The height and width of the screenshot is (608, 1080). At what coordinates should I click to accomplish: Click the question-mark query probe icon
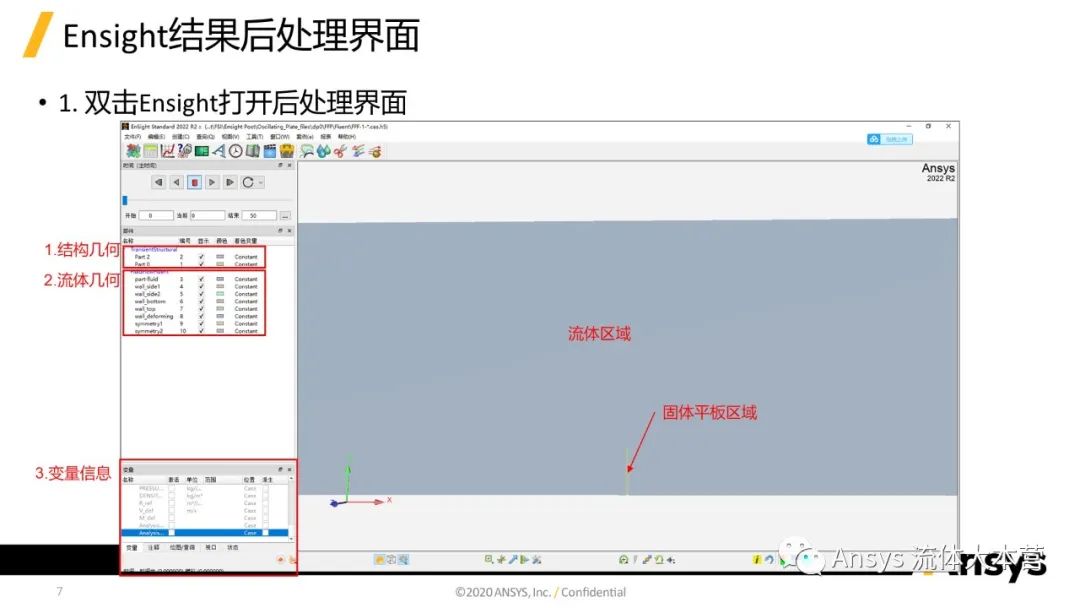[184, 151]
